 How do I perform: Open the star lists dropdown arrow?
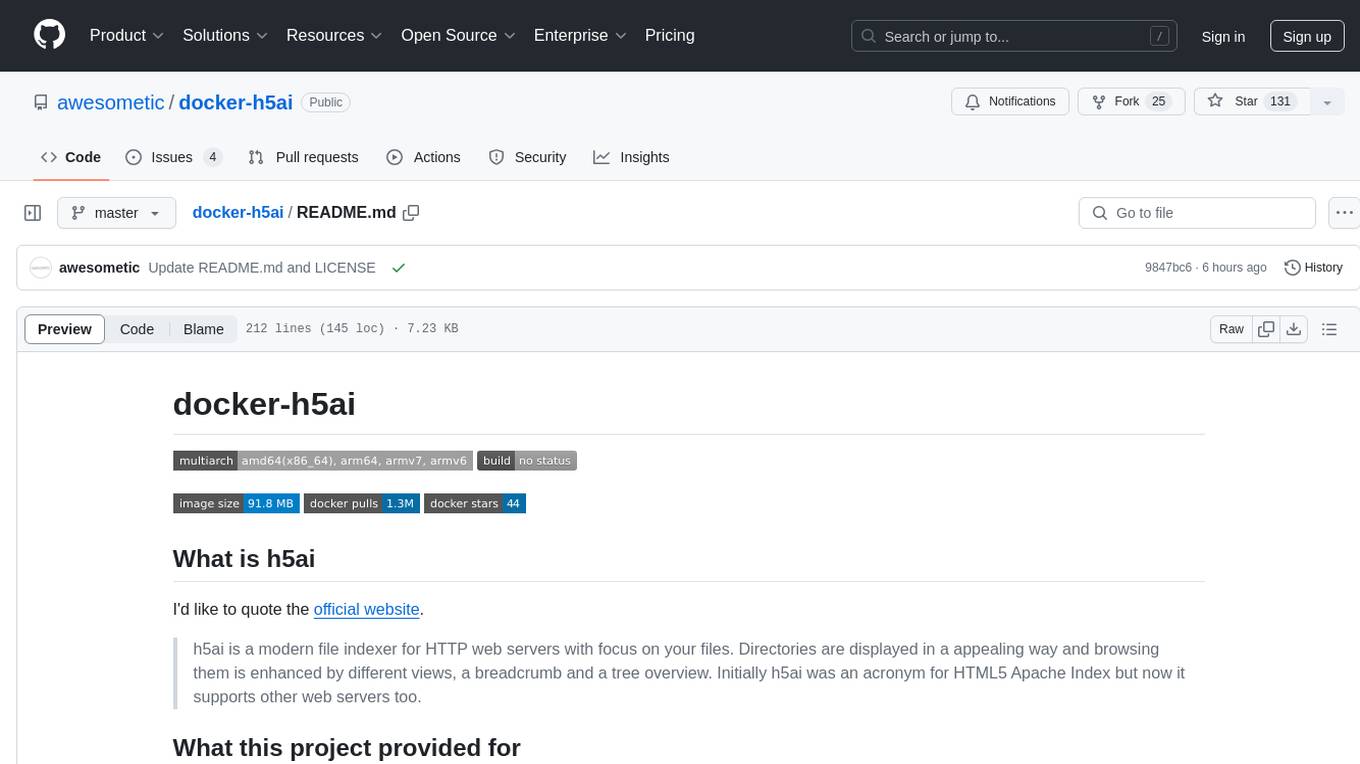[1327, 102]
